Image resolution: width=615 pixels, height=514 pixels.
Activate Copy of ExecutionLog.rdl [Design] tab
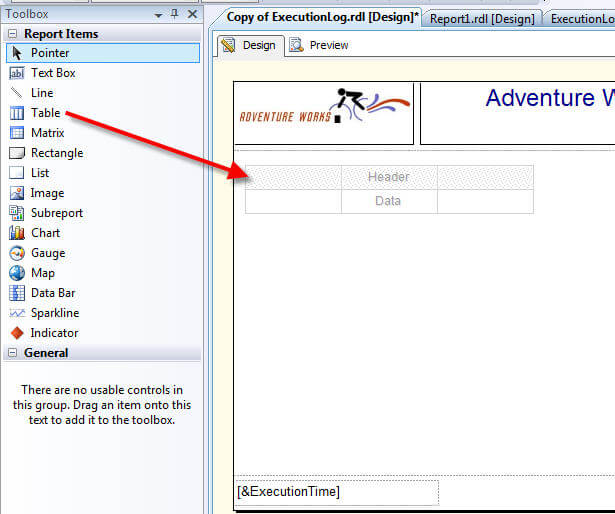[320, 18]
